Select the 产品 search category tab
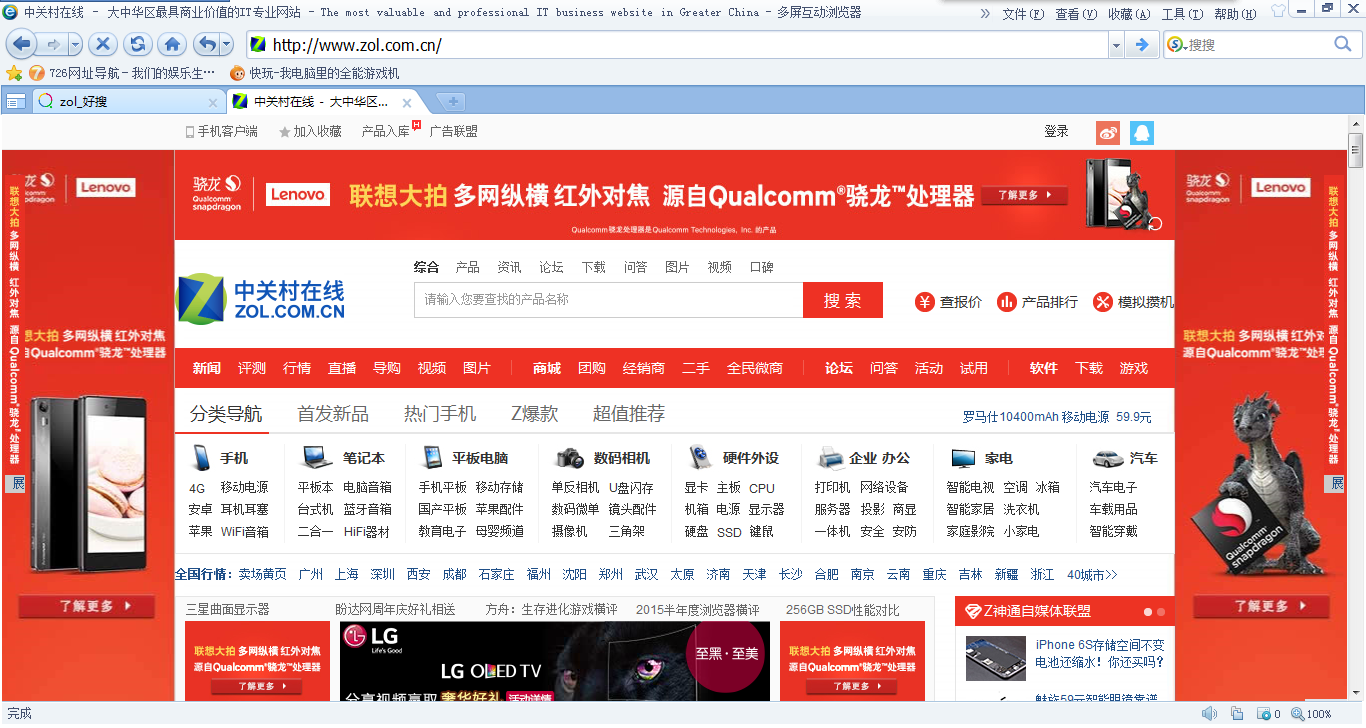 pos(467,267)
